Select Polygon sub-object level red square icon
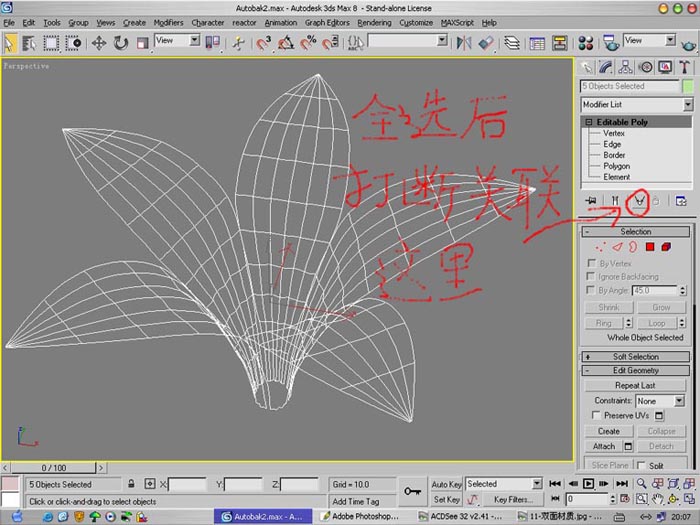Screen dimensions: 700x525 650,247
